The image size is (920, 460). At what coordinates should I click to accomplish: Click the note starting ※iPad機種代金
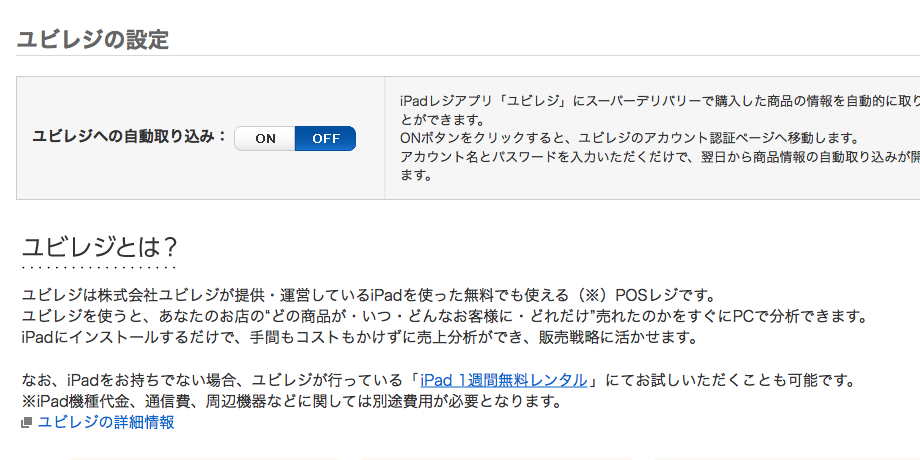(x=291, y=402)
